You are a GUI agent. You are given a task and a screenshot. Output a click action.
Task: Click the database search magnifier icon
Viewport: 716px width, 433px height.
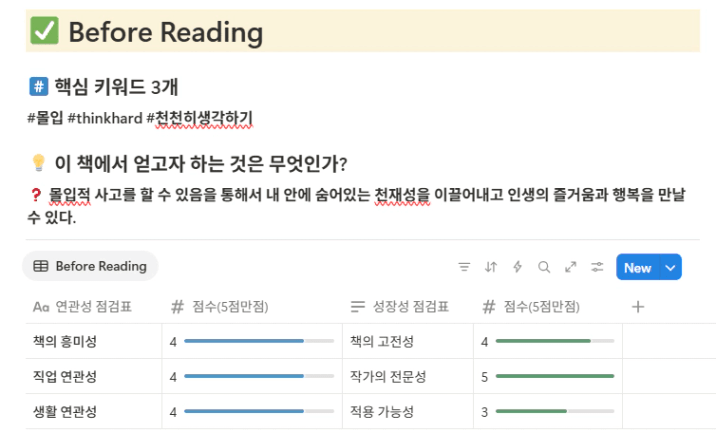click(544, 267)
